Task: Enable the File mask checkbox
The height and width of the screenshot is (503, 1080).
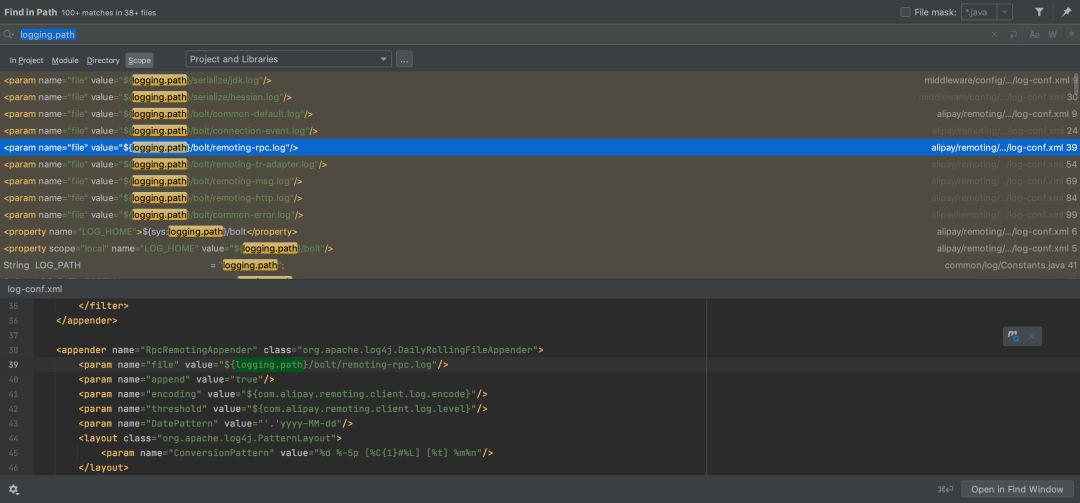Action: (906, 12)
